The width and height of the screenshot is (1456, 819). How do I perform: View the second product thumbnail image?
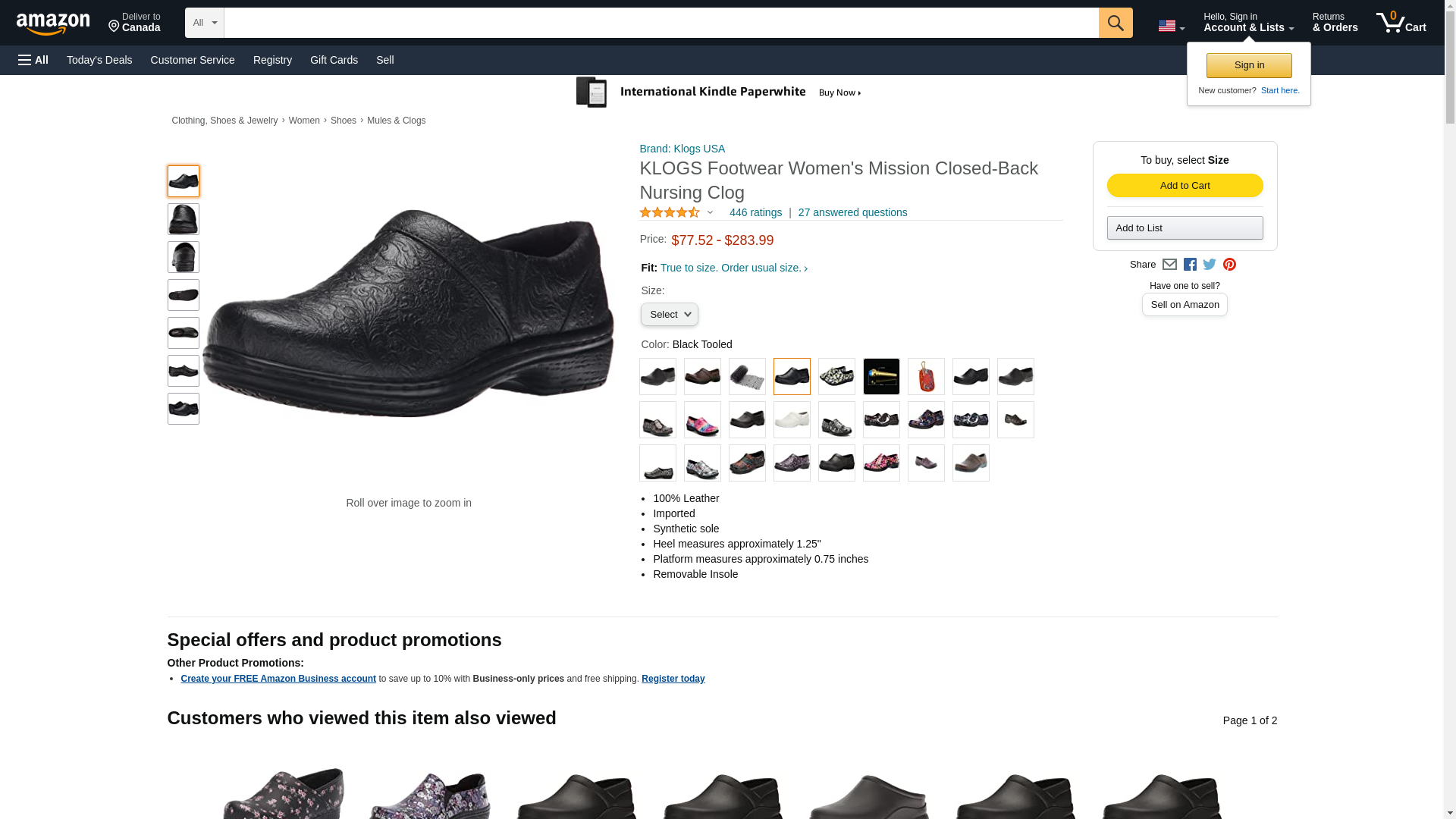pyautogui.click(x=184, y=219)
